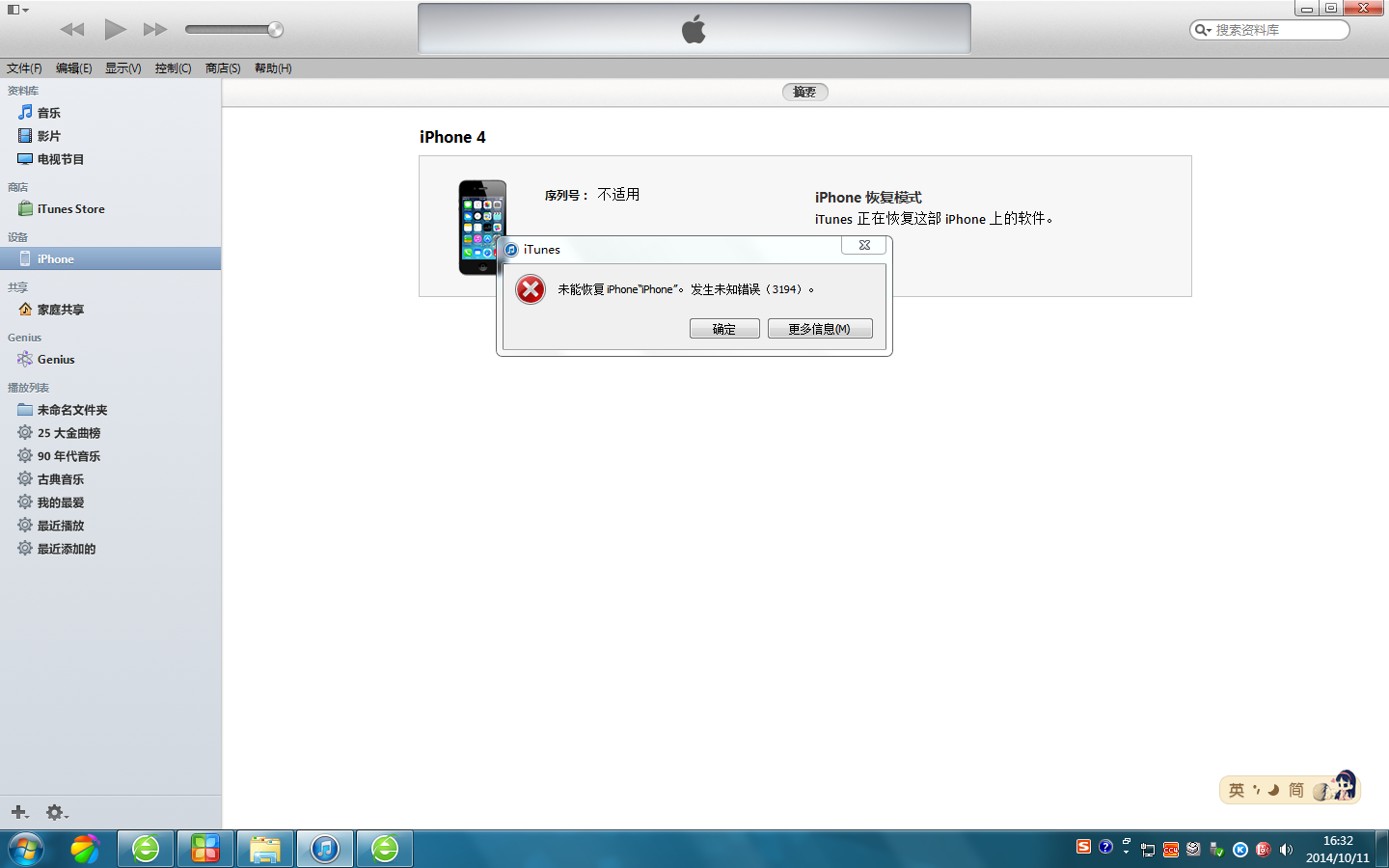Click the iTunes taskbar button
1389x868 pixels.
coord(325,849)
